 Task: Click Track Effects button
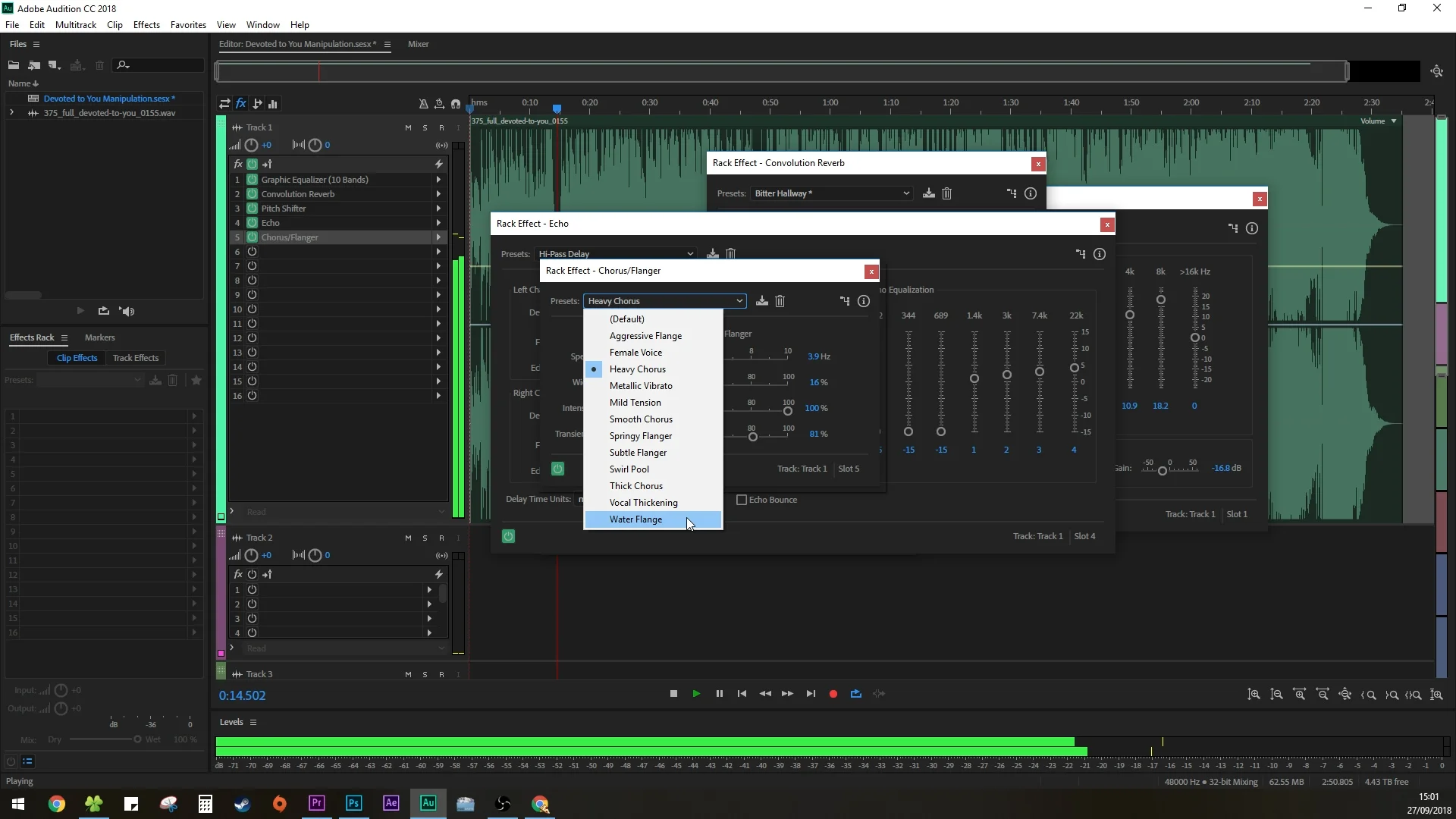[136, 358]
